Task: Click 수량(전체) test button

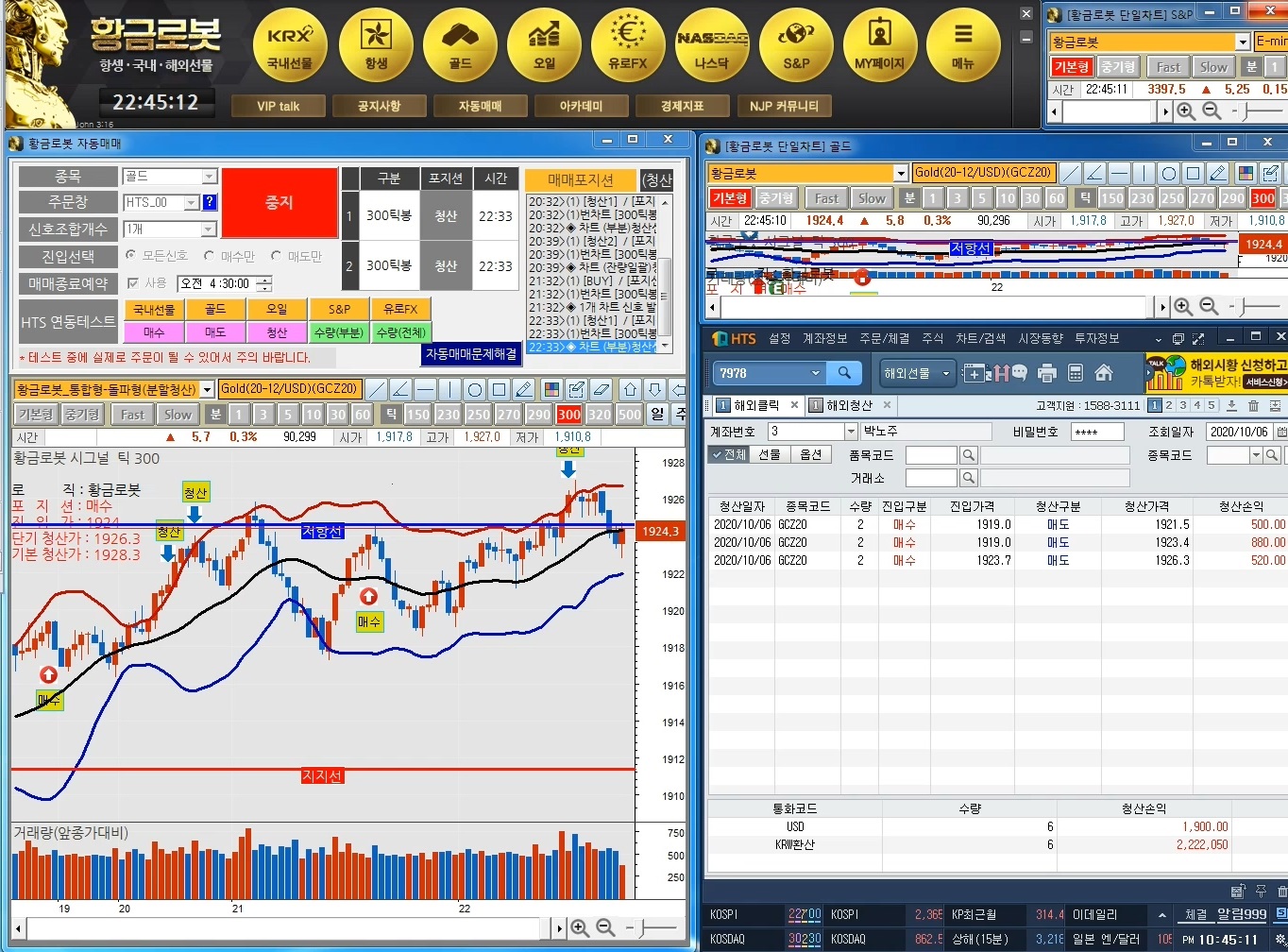Action: coord(401,332)
